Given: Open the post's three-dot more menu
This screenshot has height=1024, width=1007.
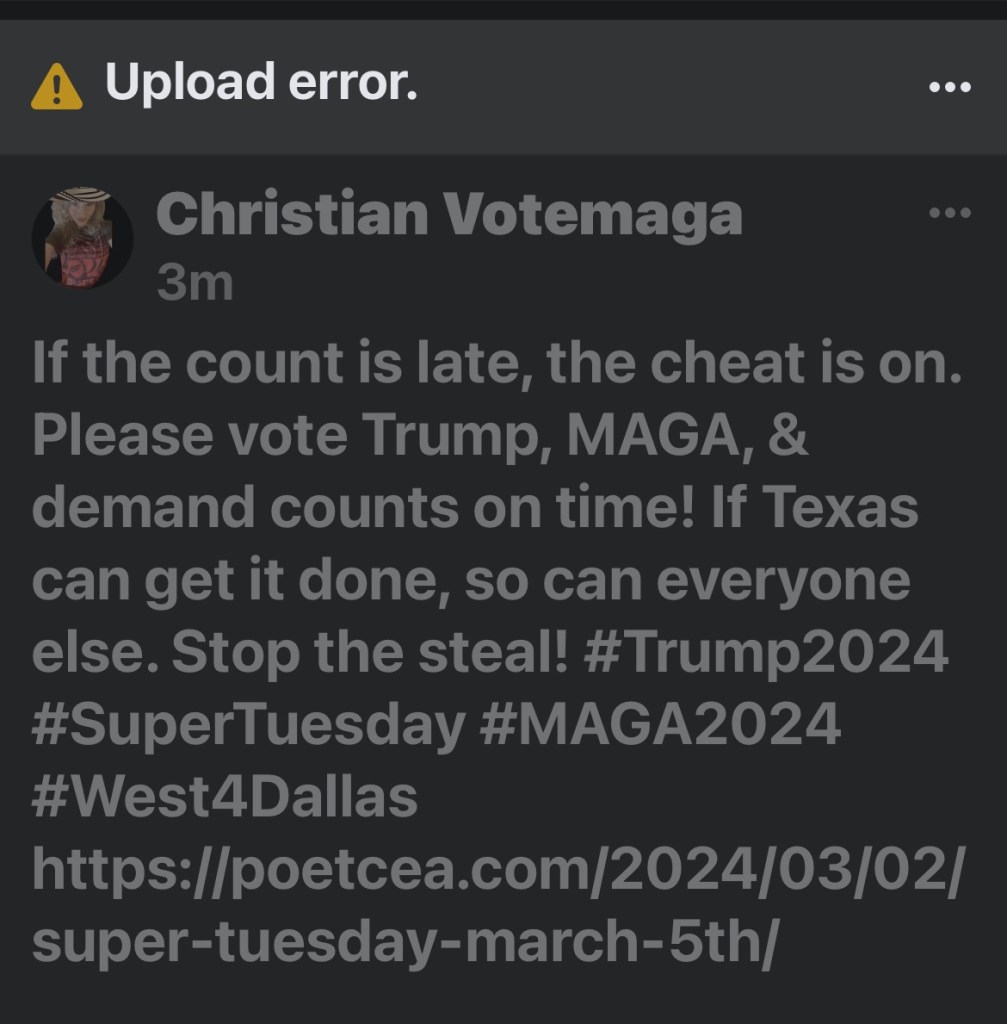Looking at the screenshot, I should click(x=949, y=212).
